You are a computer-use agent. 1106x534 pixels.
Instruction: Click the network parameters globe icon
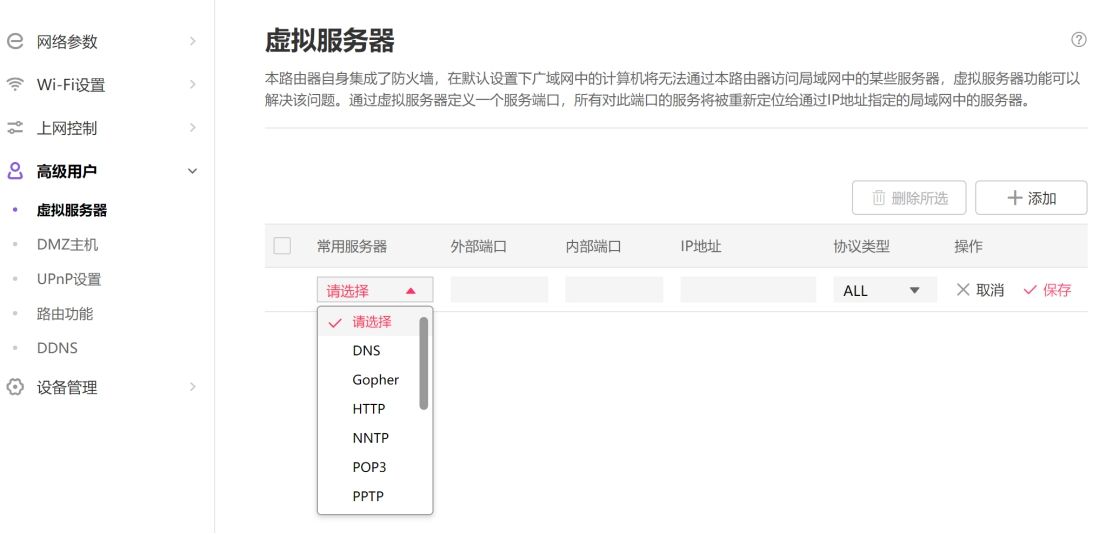click(15, 42)
